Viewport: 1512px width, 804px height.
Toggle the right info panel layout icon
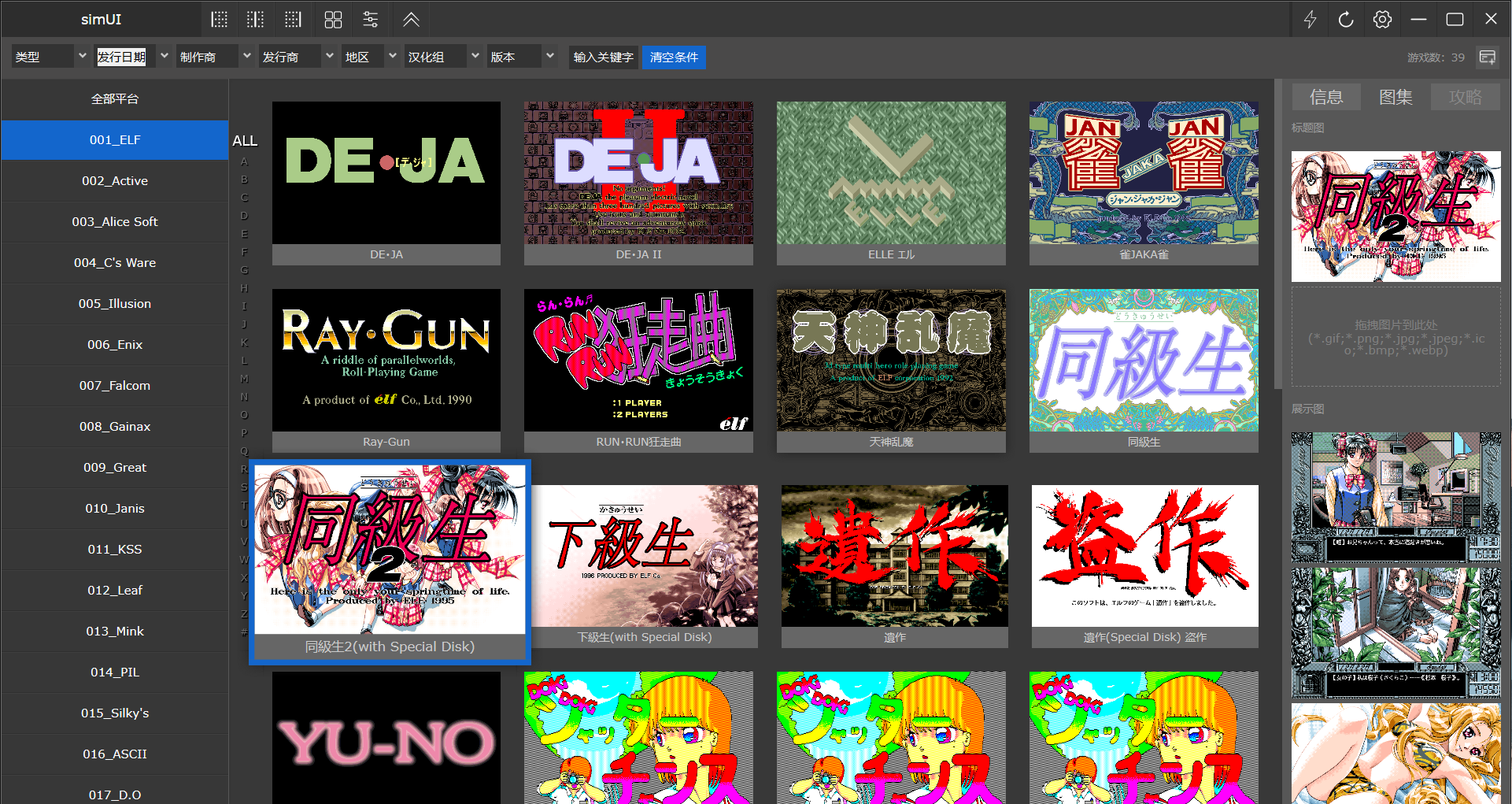(x=293, y=20)
